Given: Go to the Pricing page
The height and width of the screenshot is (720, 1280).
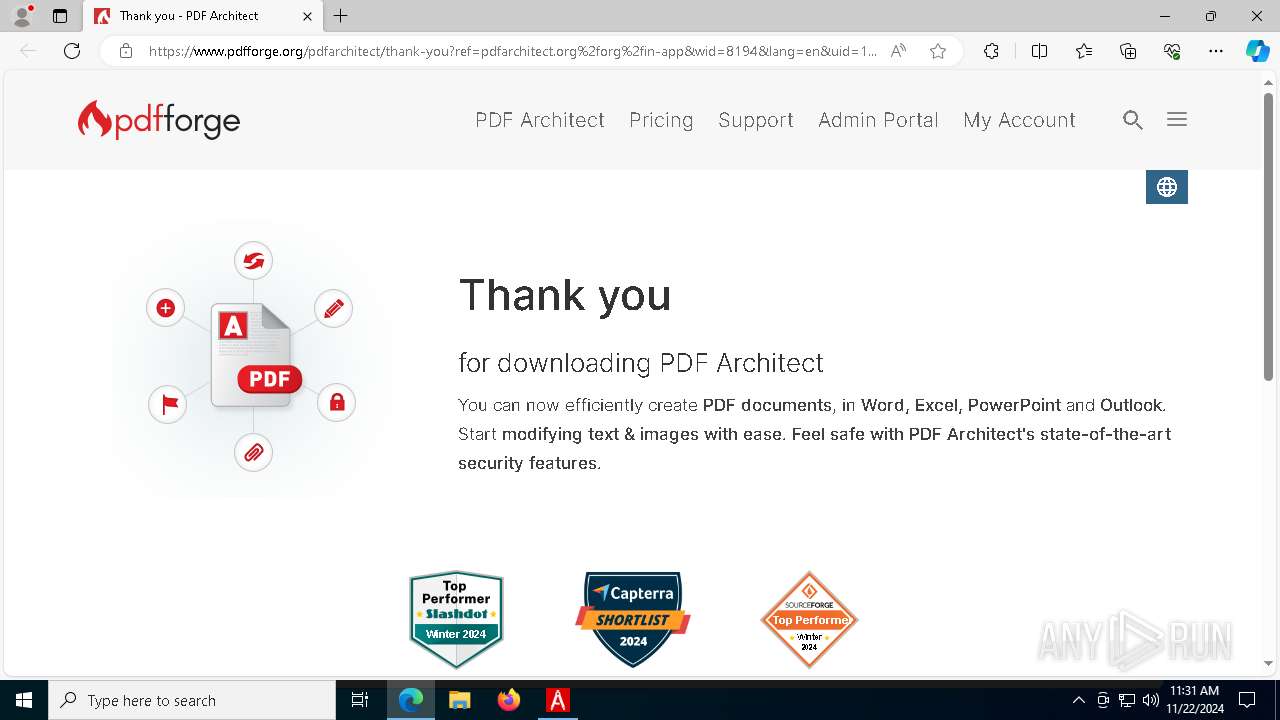Looking at the screenshot, I should [661, 120].
